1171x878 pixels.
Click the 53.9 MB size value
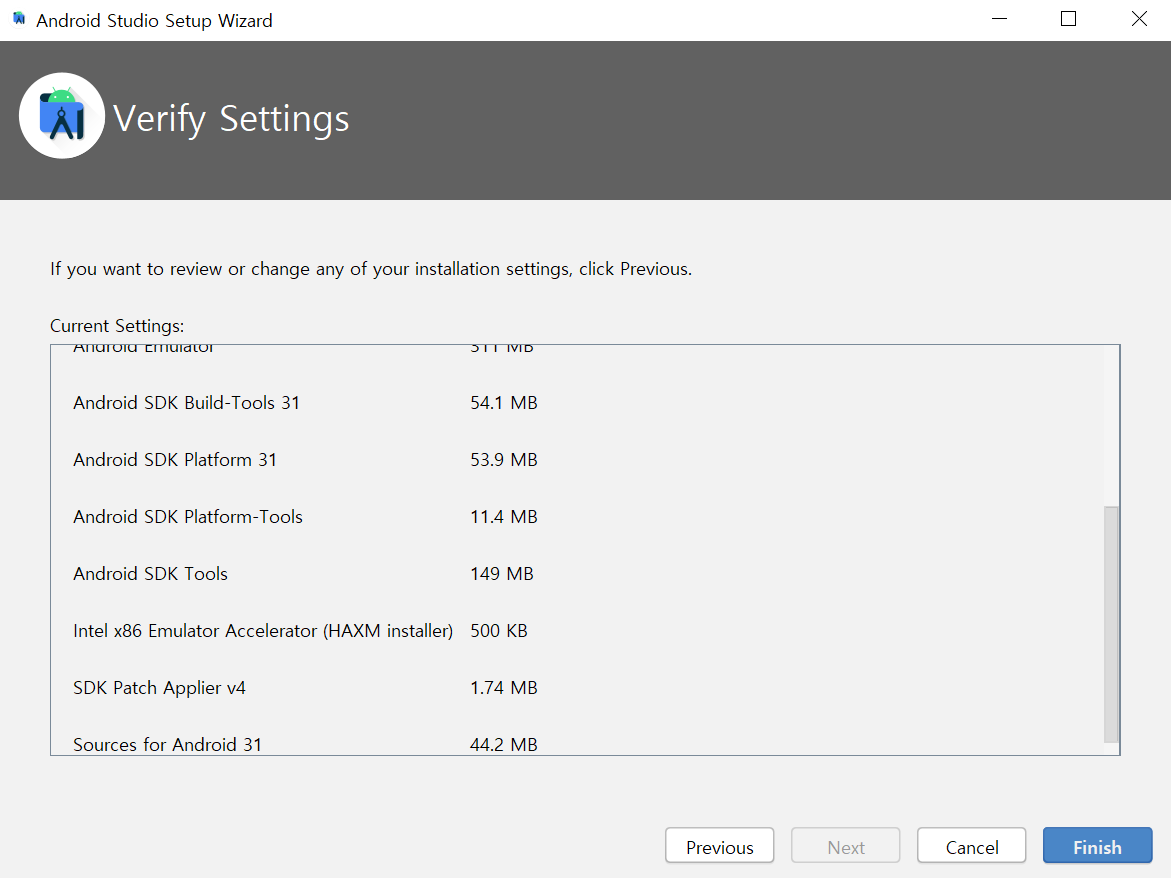(504, 460)
